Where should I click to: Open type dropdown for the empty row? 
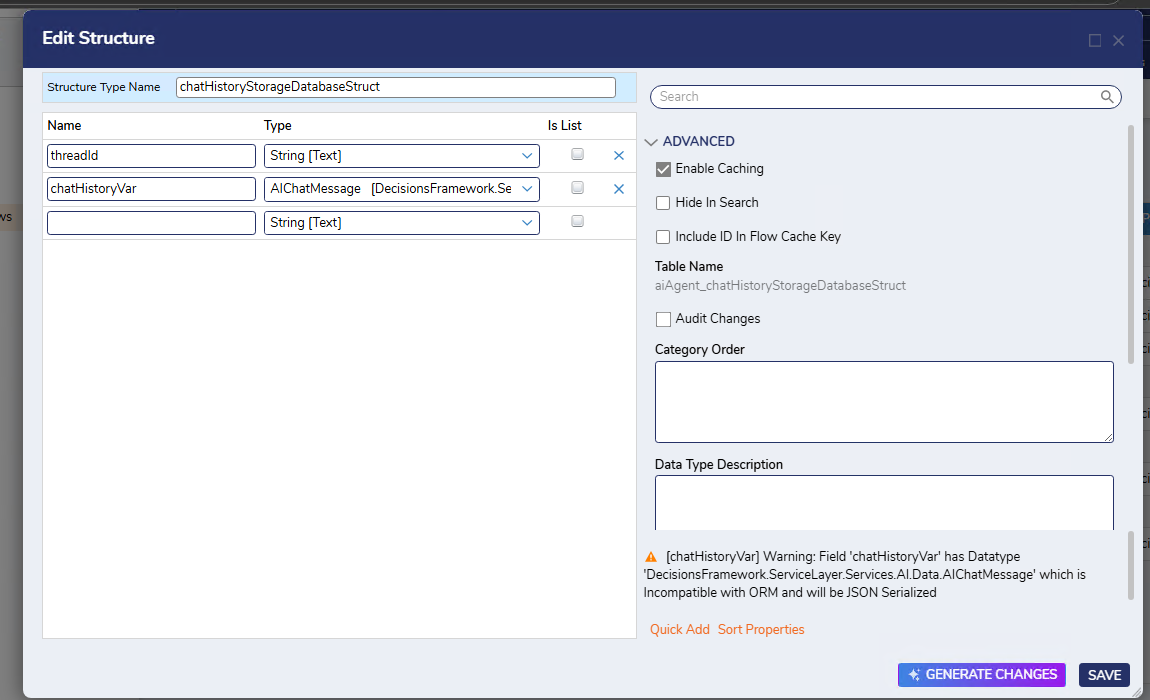527,223
